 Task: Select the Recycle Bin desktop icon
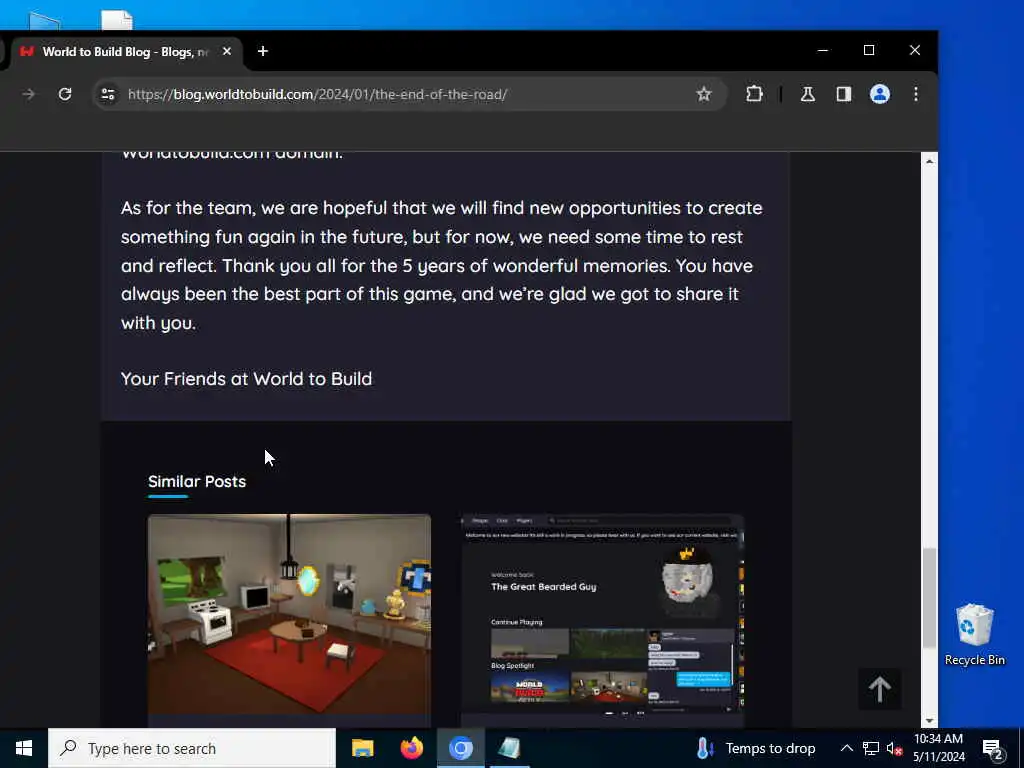(974, 634)
